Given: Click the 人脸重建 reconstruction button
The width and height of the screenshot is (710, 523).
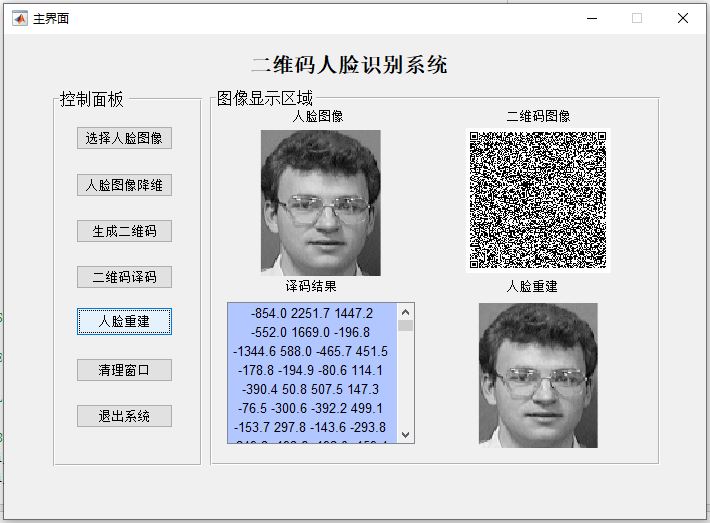Looking at the screenshot, I should click(124, 321).
